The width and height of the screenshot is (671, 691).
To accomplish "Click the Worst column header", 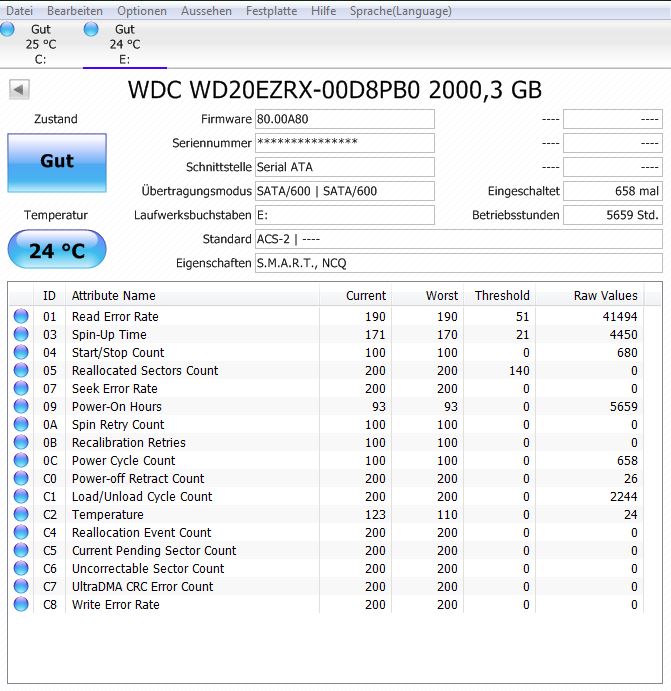I will pos(428,295).
